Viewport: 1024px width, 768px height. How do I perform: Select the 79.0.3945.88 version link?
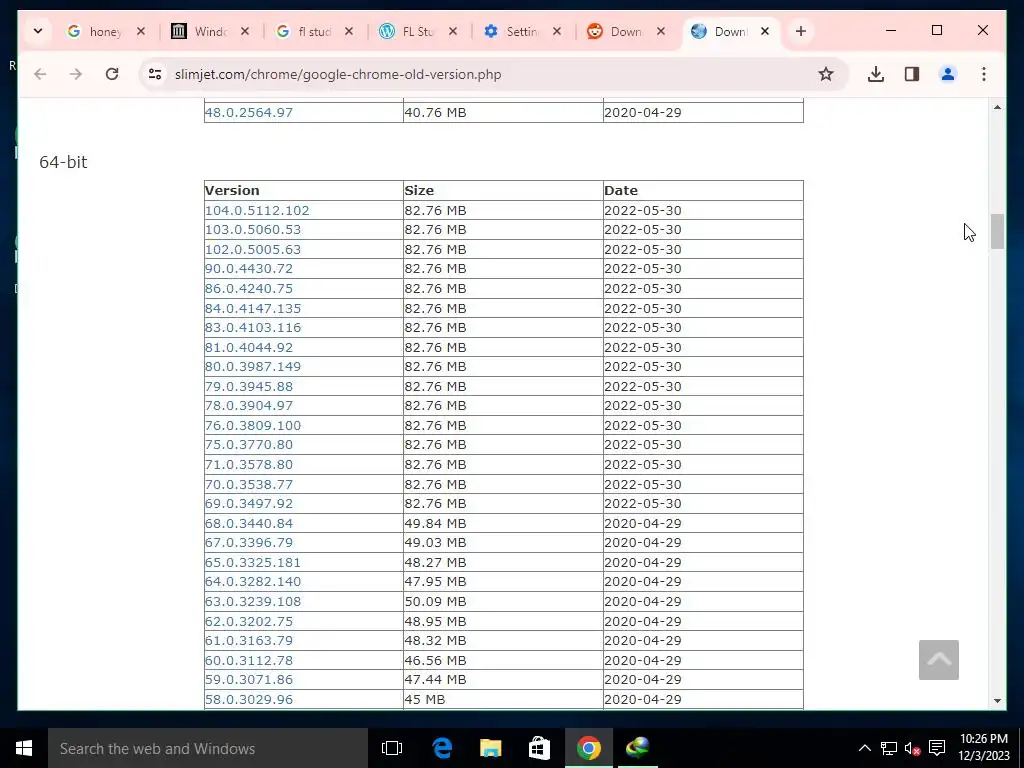point(249,387)
